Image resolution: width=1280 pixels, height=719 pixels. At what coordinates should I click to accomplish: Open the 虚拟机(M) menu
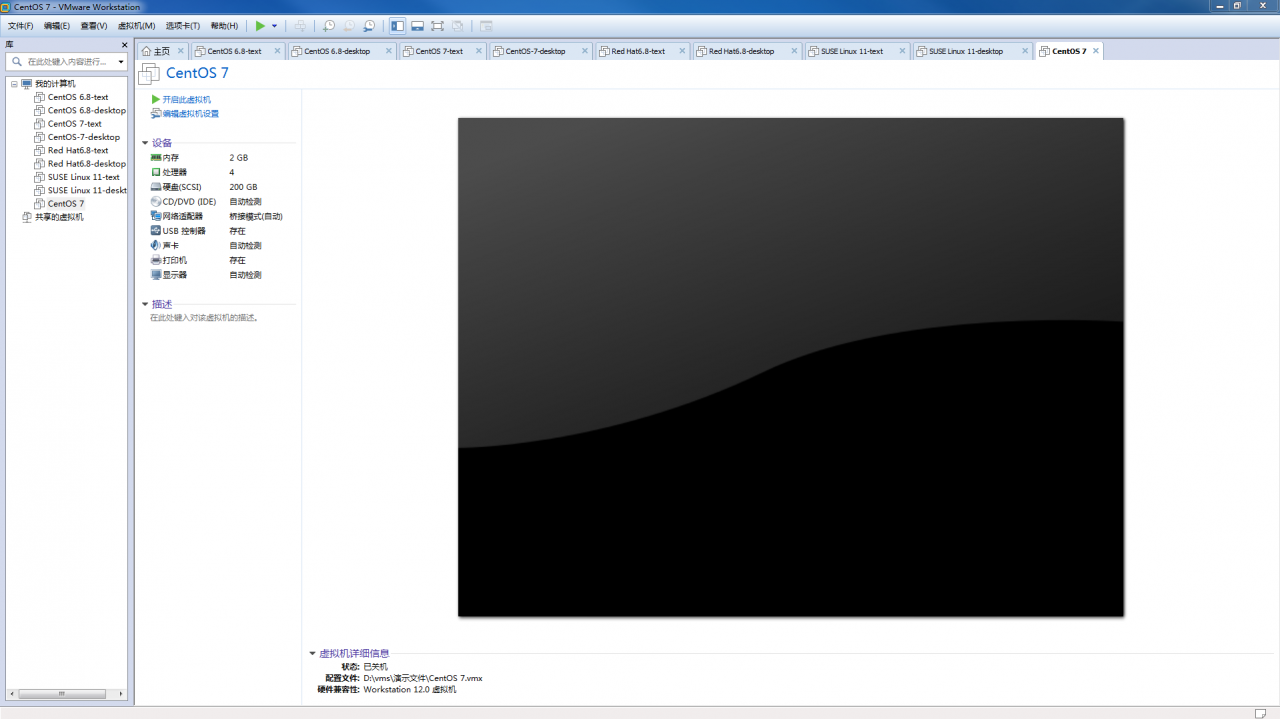pyautogui.click(x=136, y=26)
